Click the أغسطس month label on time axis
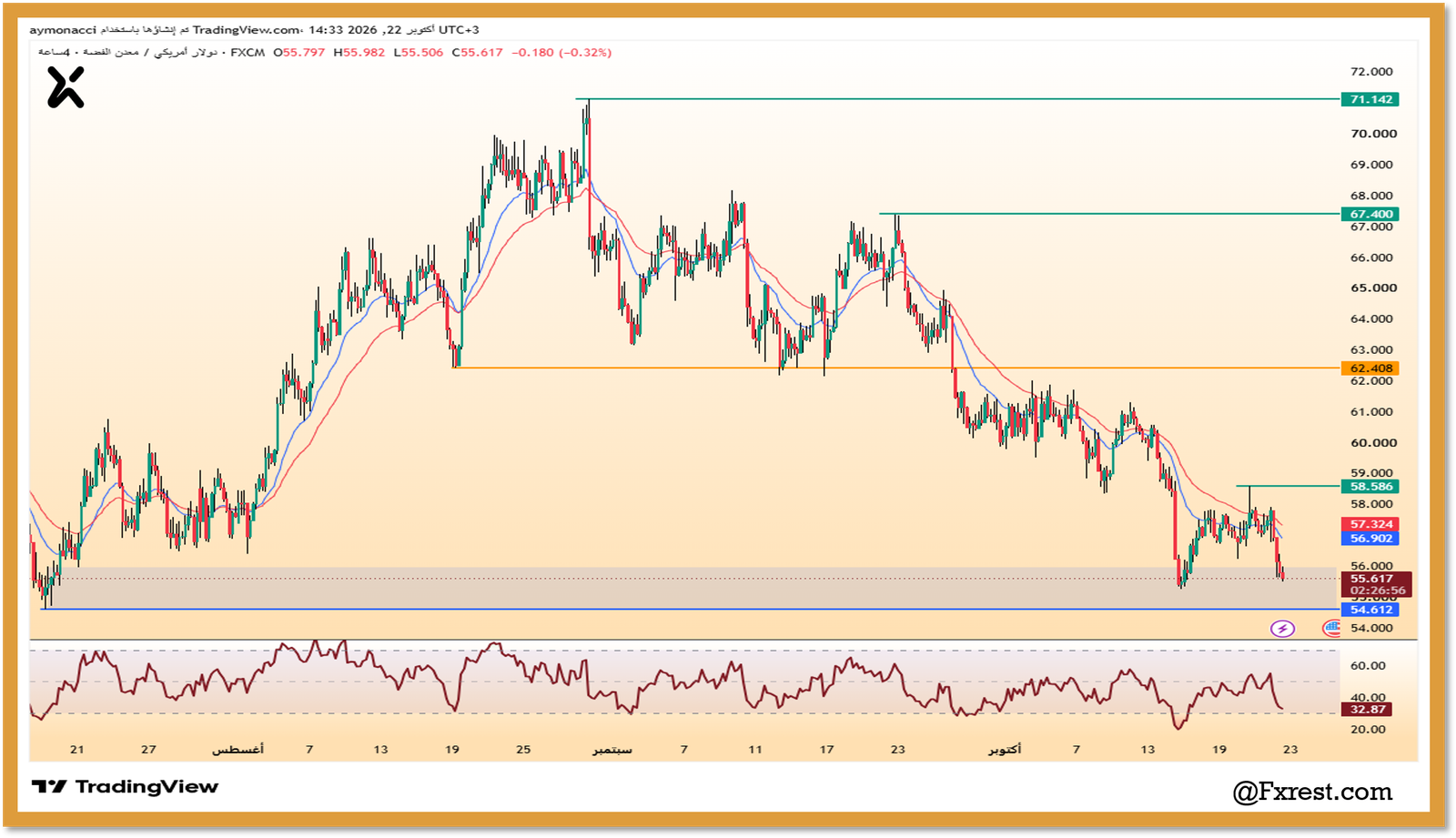1456x838 pixels. click(x=238, y=750)
